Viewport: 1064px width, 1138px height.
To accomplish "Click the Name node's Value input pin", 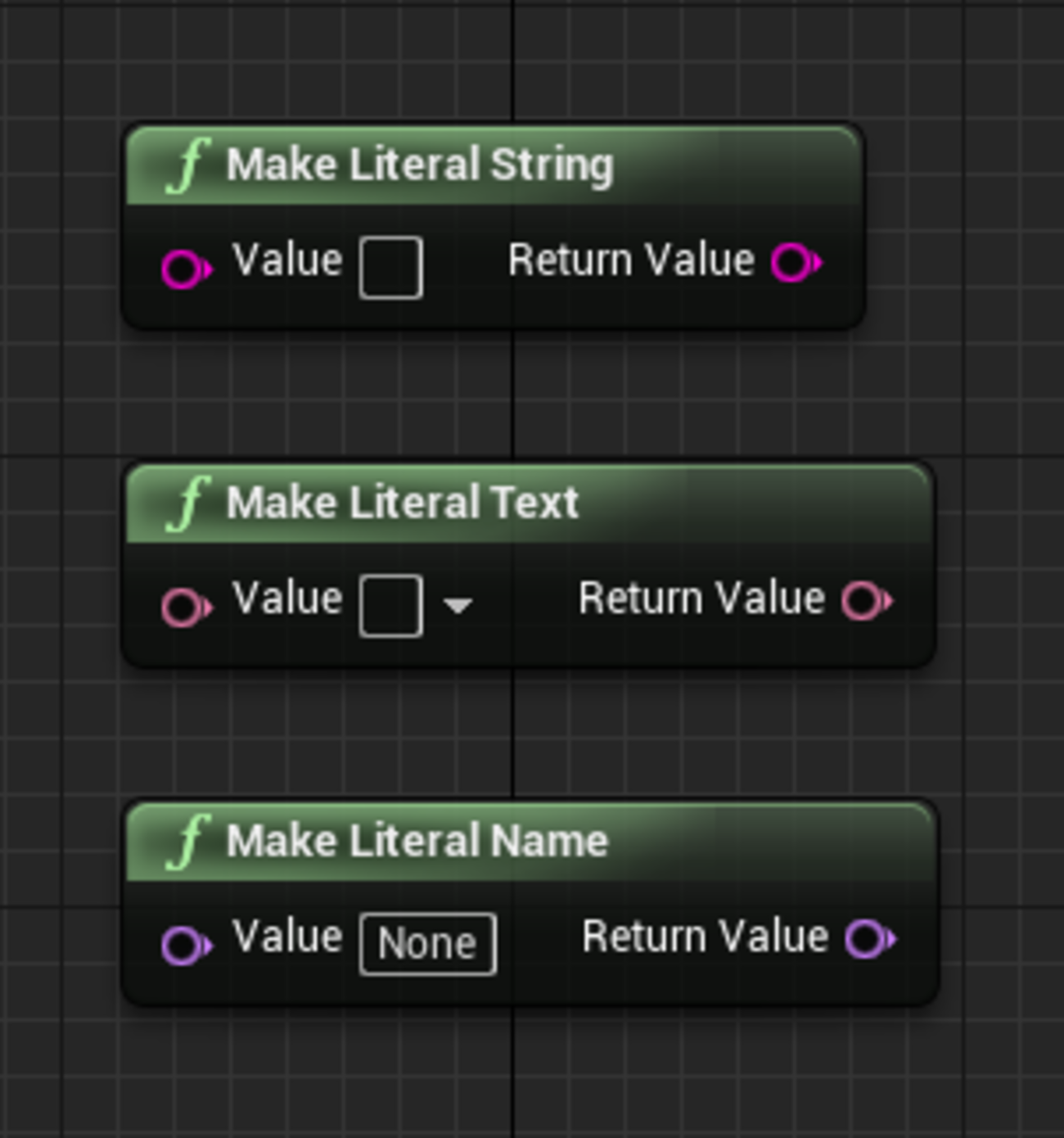I will point(185,946).
